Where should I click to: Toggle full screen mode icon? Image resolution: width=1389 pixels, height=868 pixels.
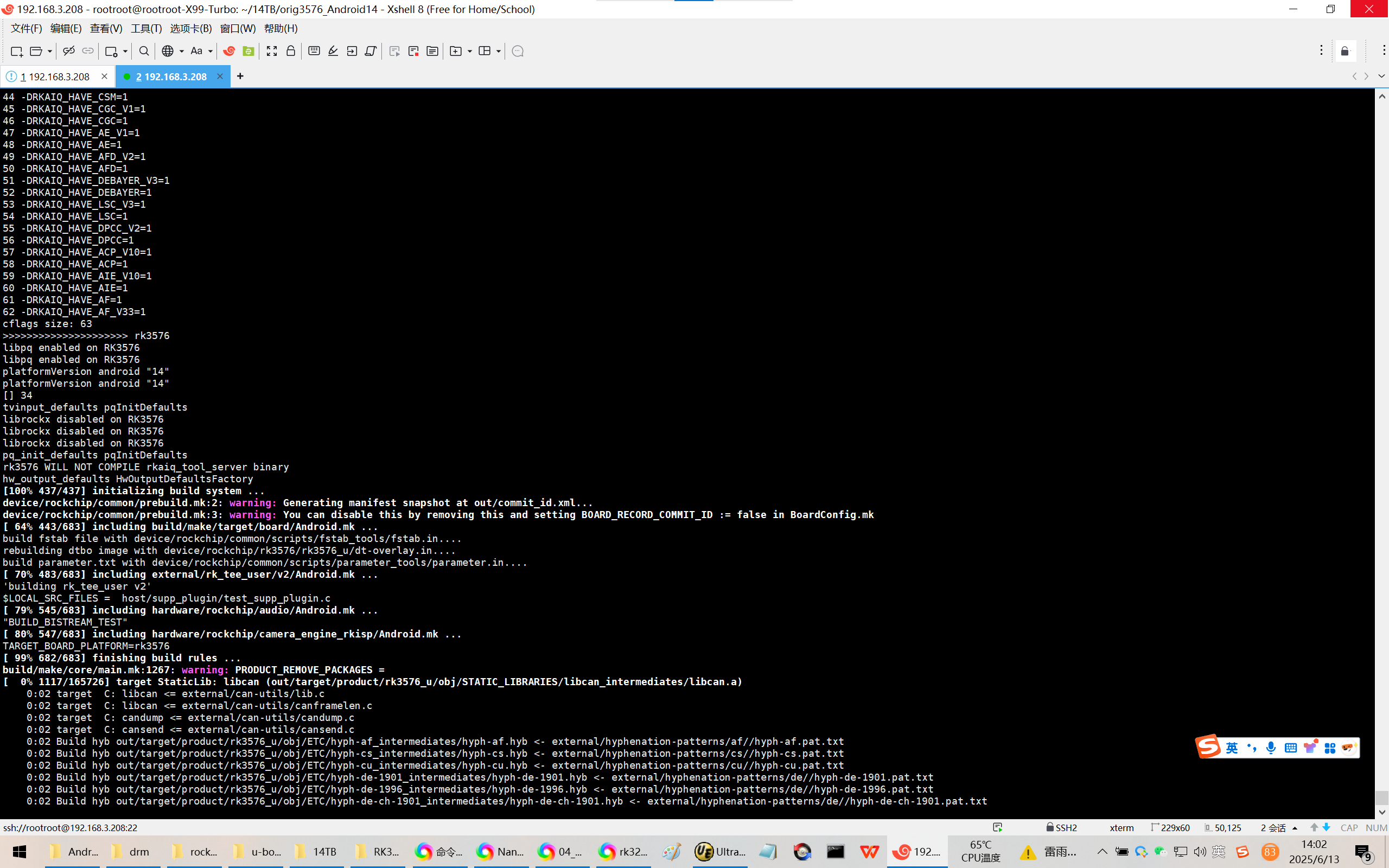[x=271, y=51]
